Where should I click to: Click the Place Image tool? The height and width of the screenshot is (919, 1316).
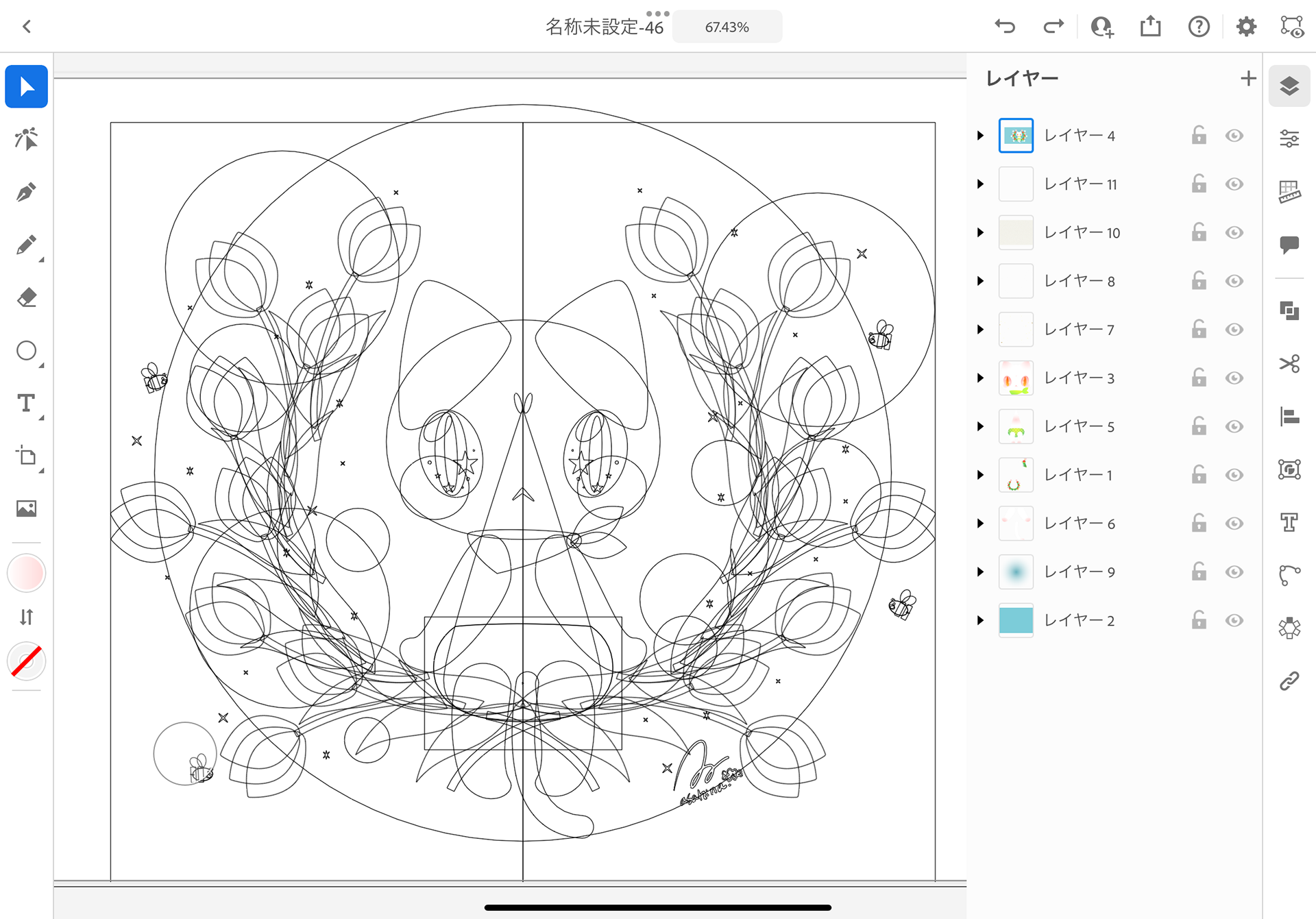(26, 508)
